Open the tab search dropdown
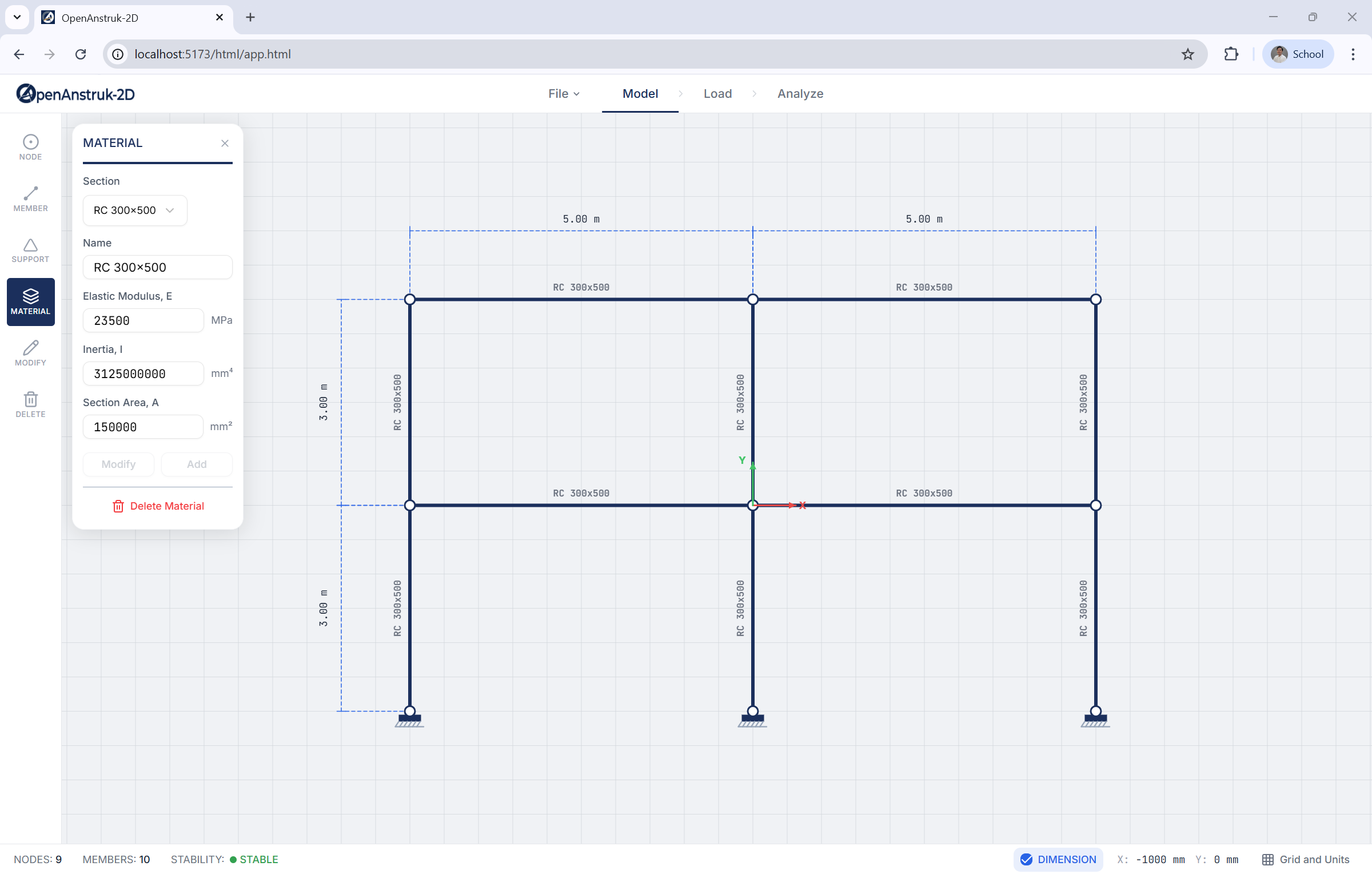Viewport: 1372px width, 874px height. 17,17
